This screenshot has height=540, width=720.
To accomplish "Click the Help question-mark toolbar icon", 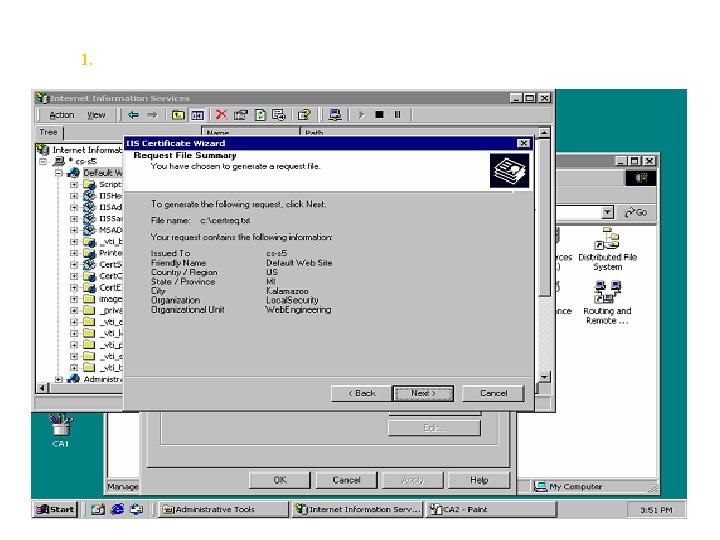I will tap(304, 115).
